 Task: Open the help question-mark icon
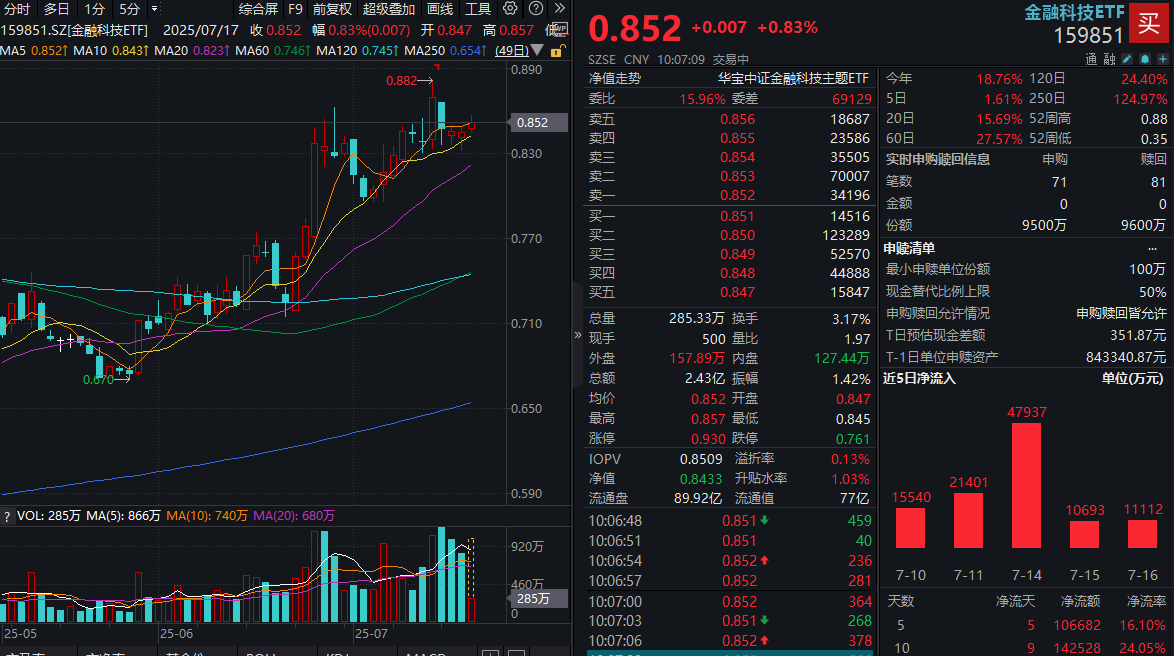tap(536, 8)
